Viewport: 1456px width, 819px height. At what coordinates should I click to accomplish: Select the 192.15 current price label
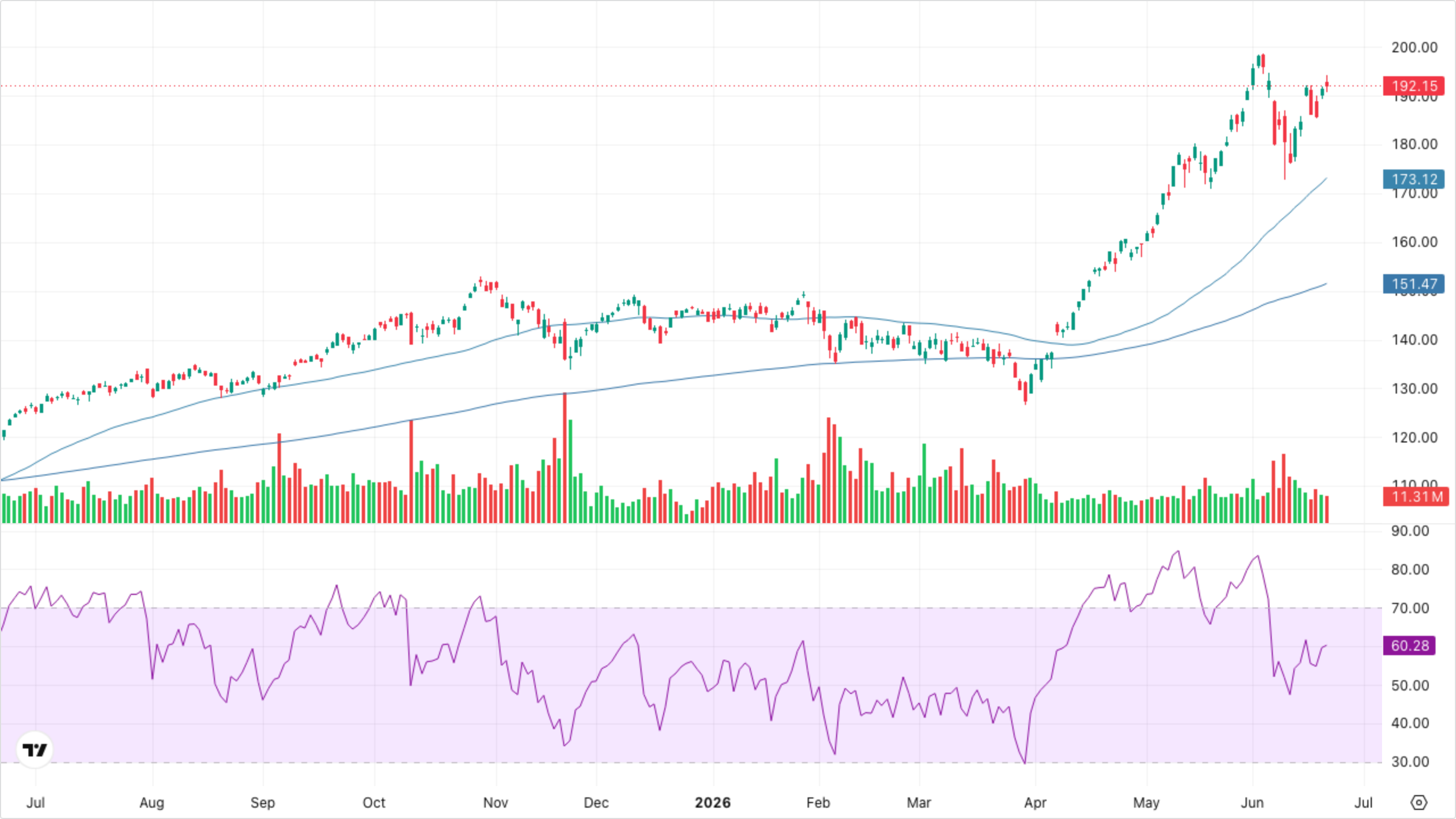(1413, 86)
